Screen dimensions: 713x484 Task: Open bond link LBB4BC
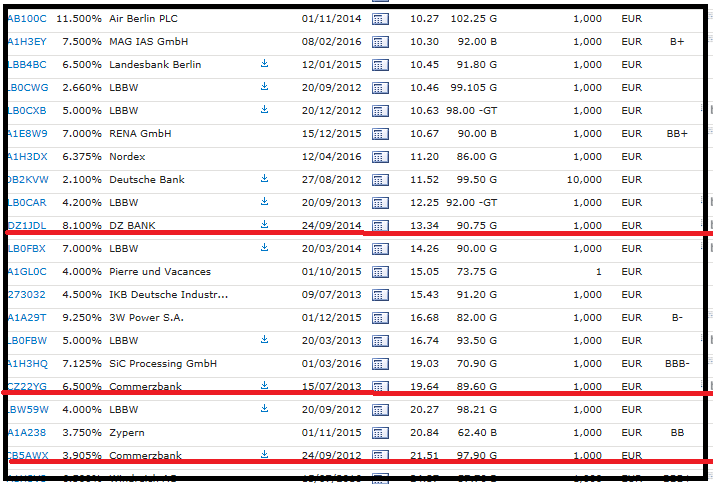click(27, 65)
